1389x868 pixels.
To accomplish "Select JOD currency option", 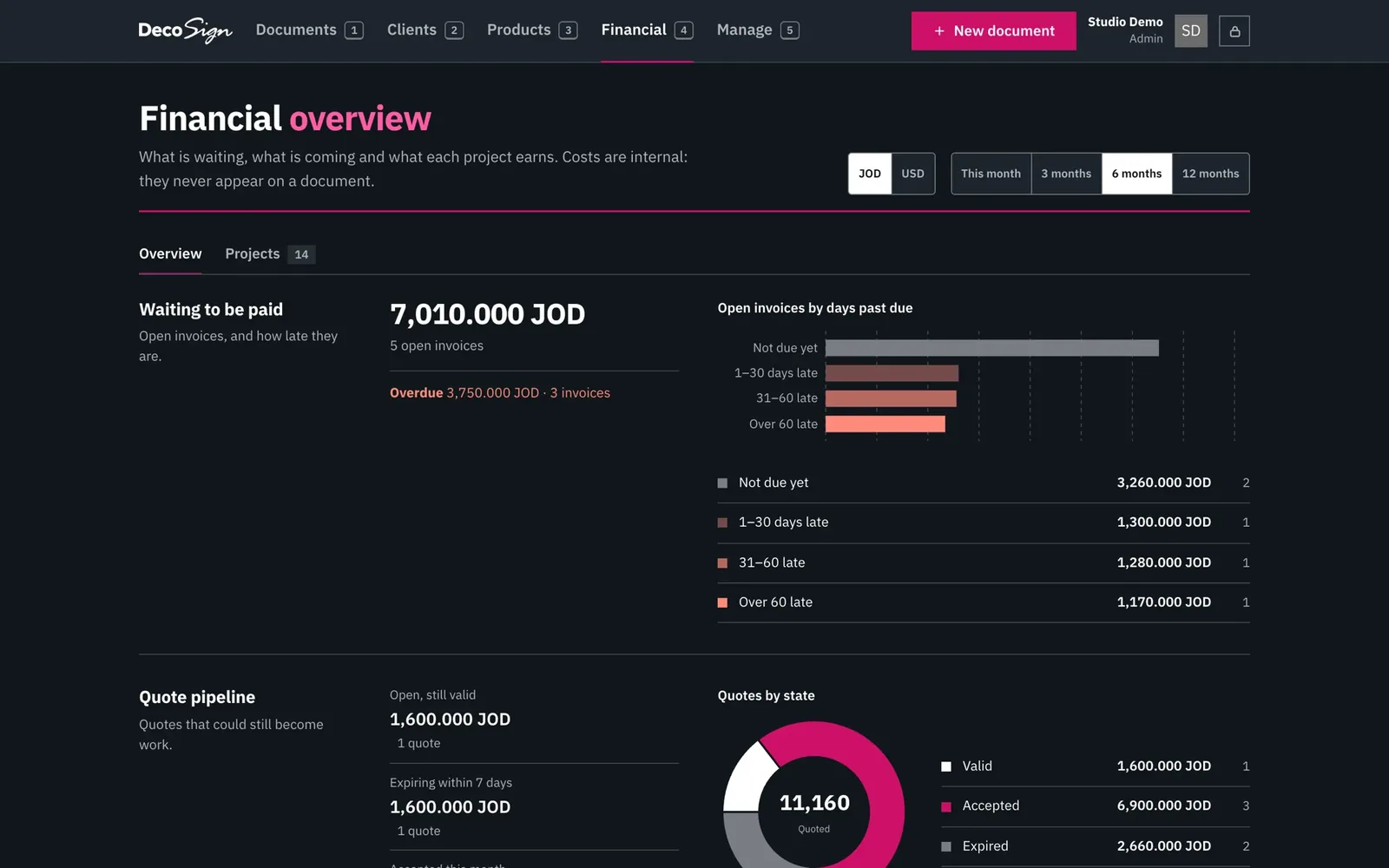I will pos(870,174).
